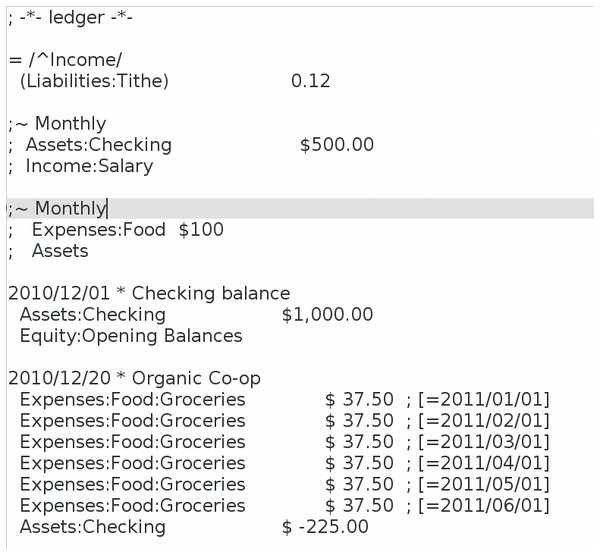
Task: Select the Liabilities:Tithe account text
Action: (x=94, y=81)
